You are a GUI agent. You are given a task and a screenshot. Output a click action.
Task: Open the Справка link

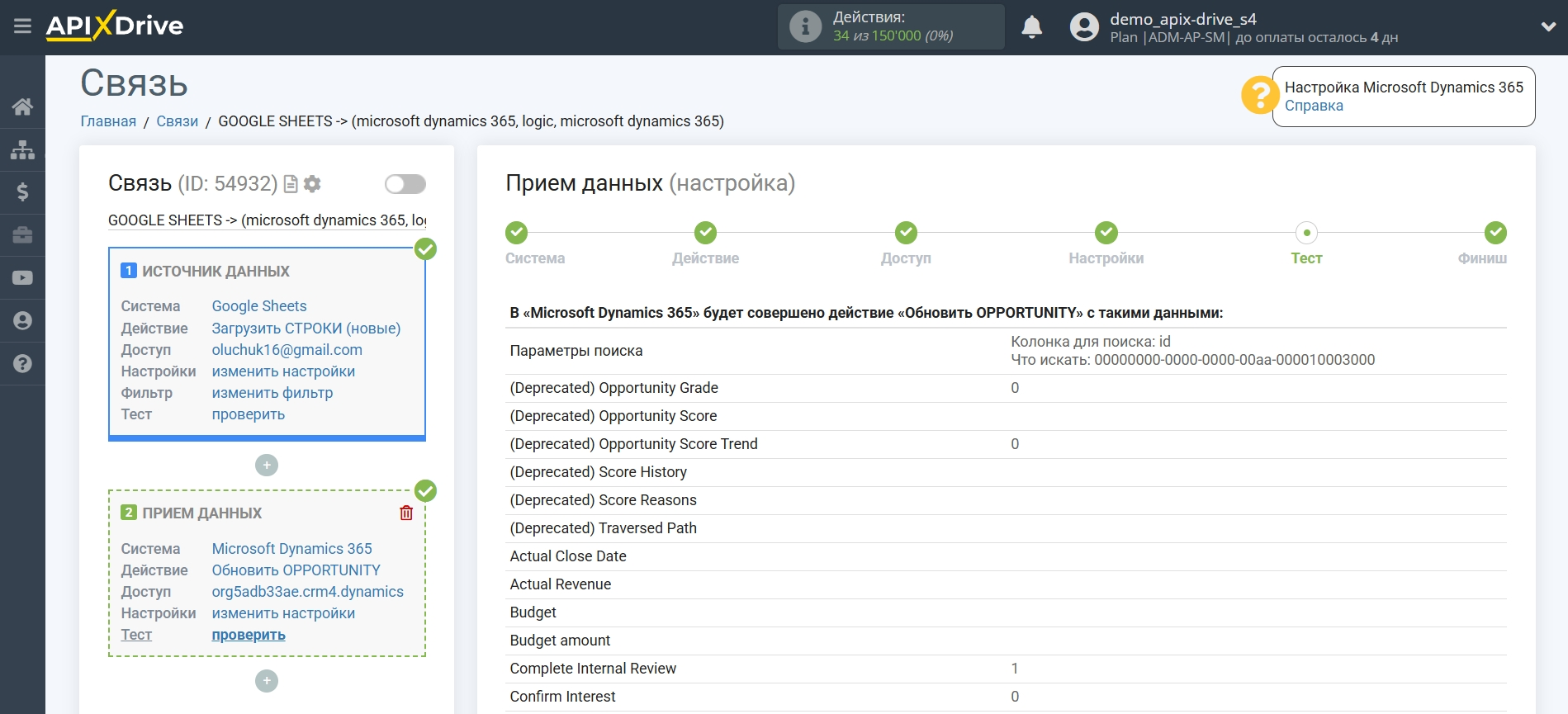(1314, 106)
